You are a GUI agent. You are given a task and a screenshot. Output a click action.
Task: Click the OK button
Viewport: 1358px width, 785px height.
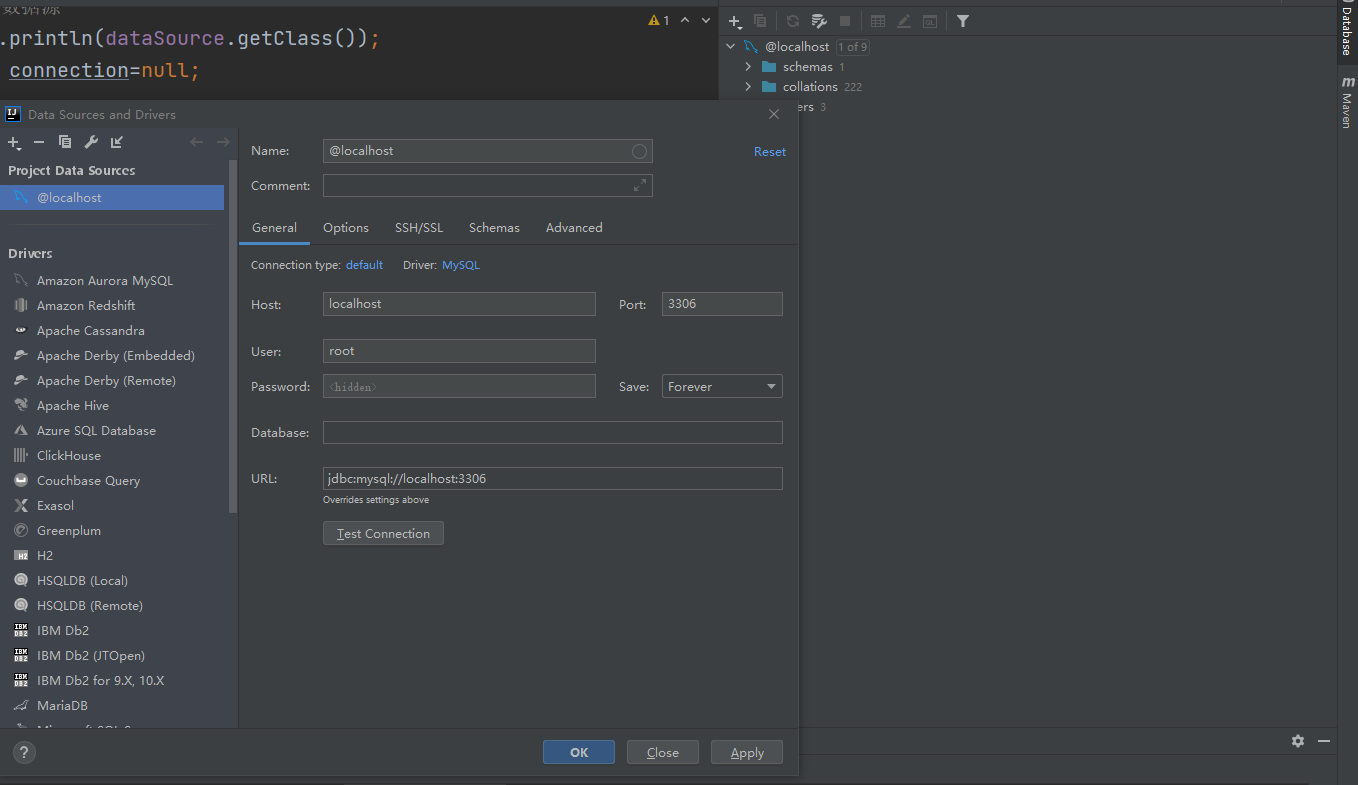pyautogui.click(x=579, y=753)
